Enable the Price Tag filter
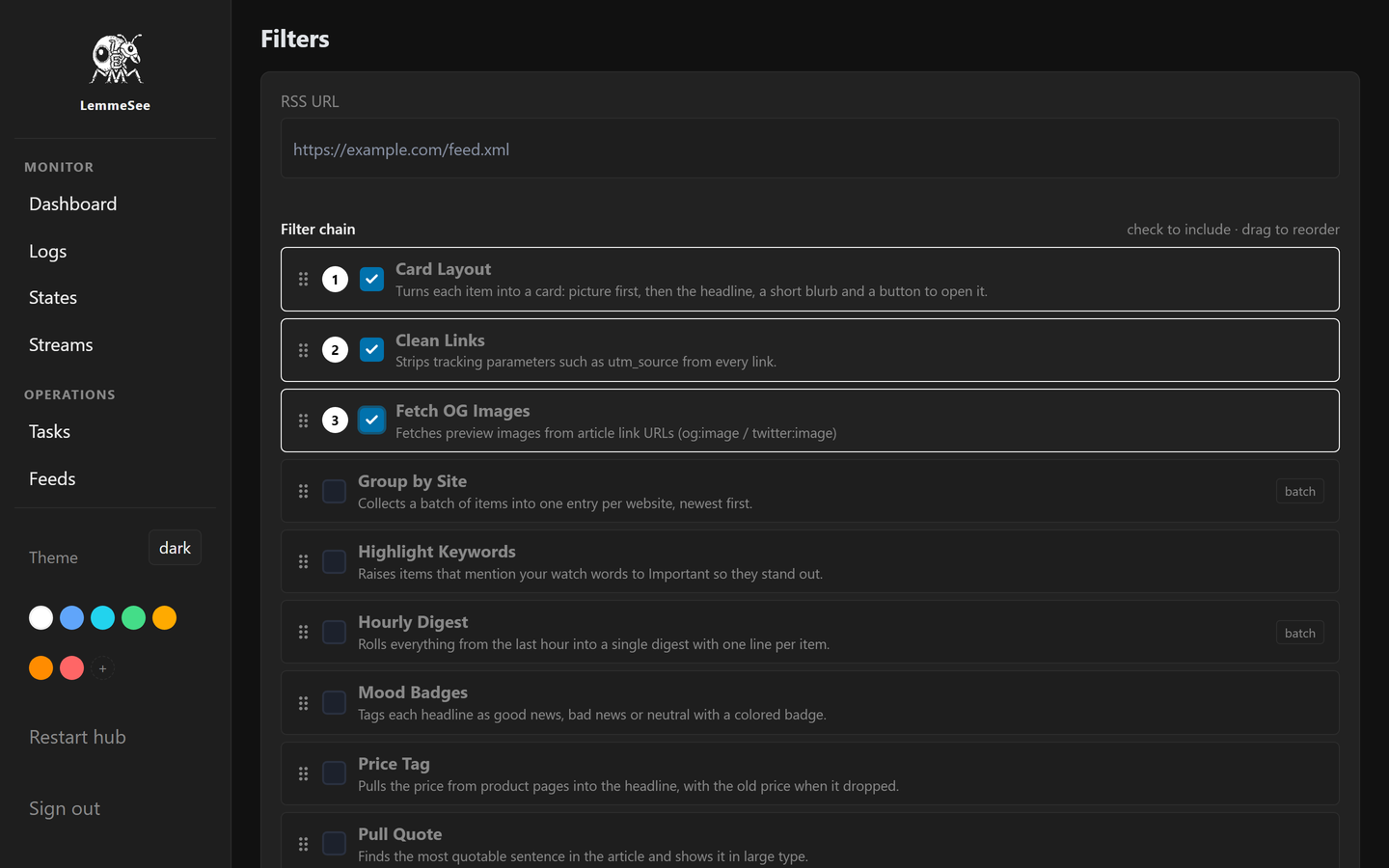This screenshot has width=1389, height=868. [334, 773]
